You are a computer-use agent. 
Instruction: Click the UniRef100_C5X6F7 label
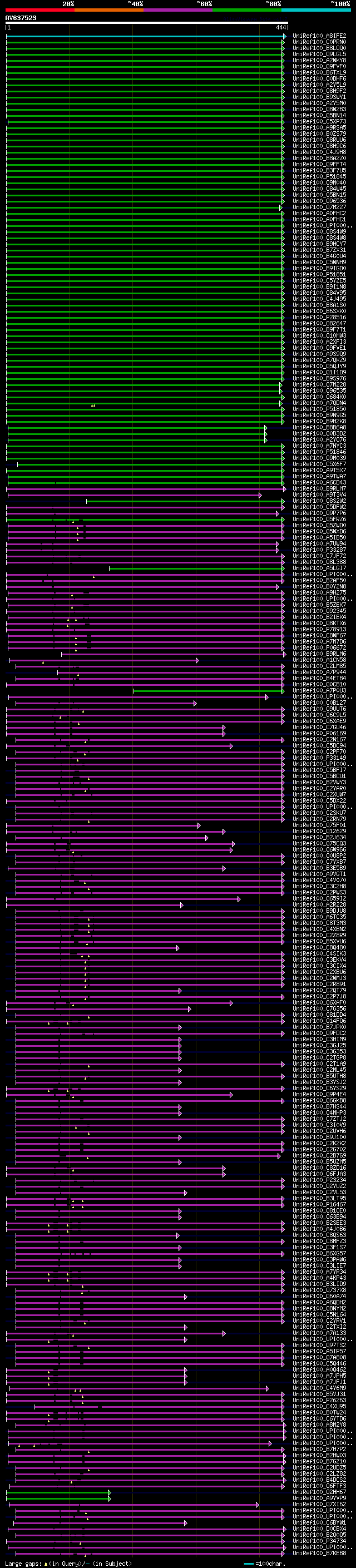pyautogui.click(x=319, y=464)
